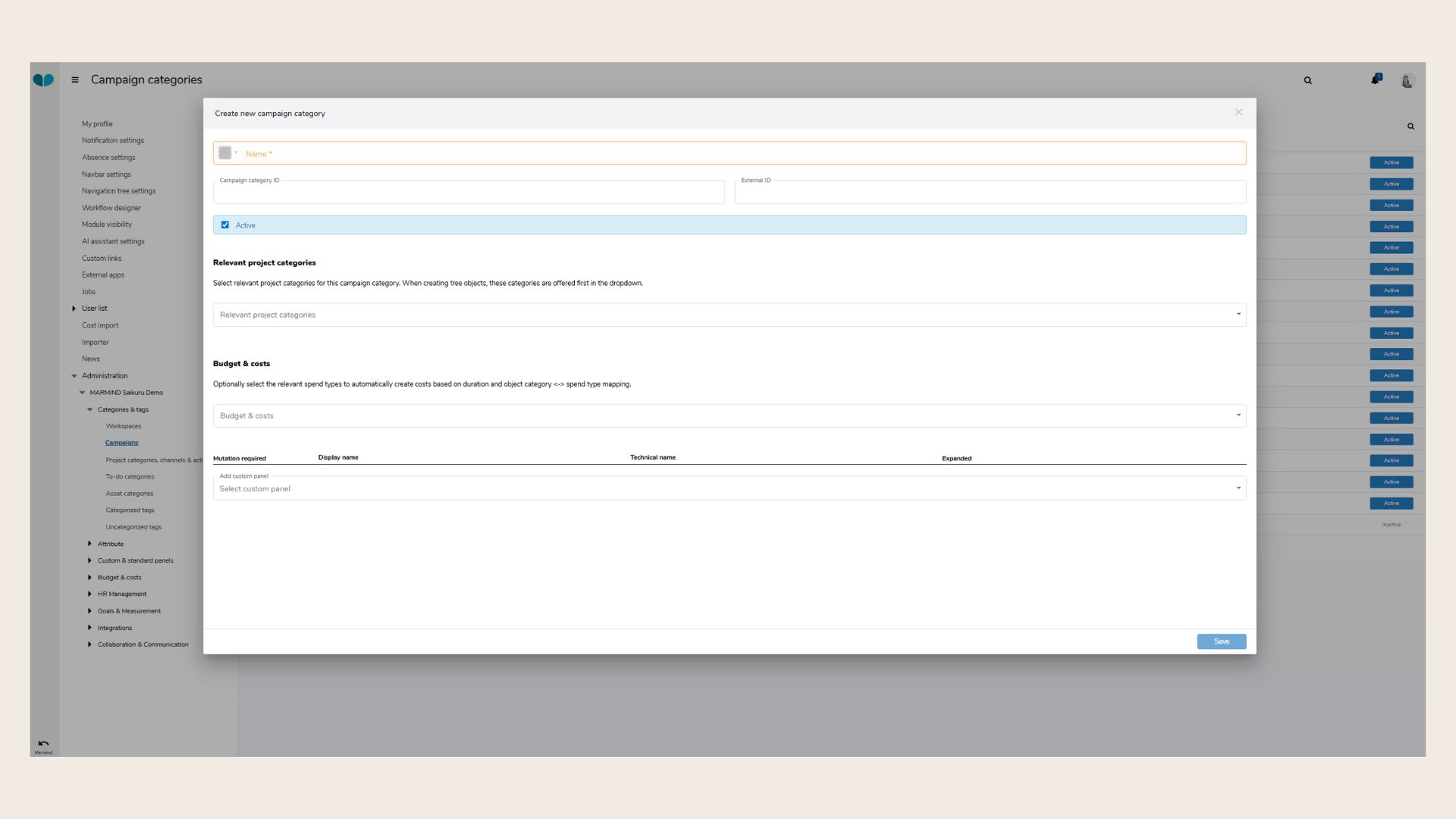1456x819 pixels.
Task: Click the Marmind back arrow icon
Action: [43, 744]
